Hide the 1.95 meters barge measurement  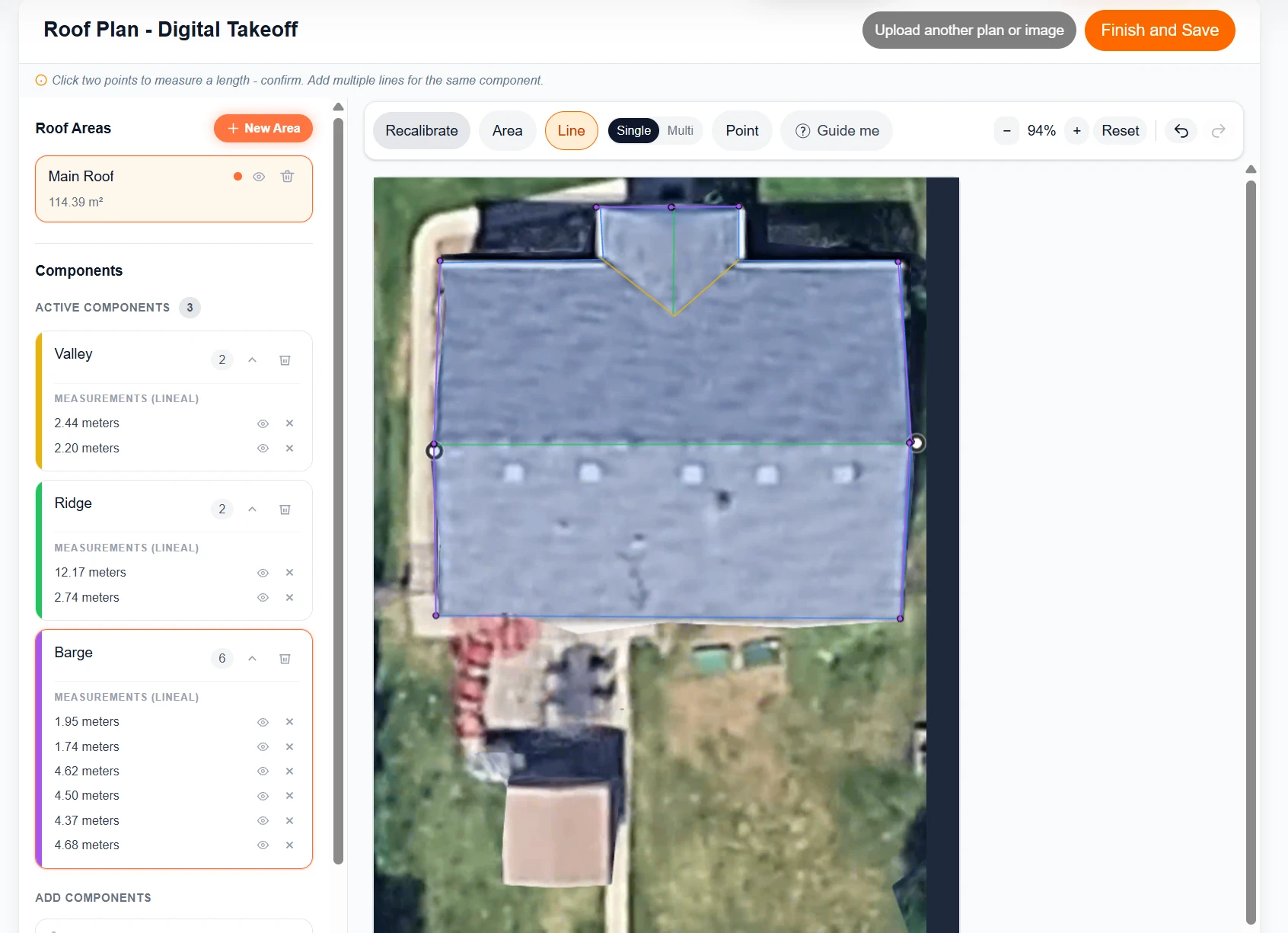coord(263,722)
